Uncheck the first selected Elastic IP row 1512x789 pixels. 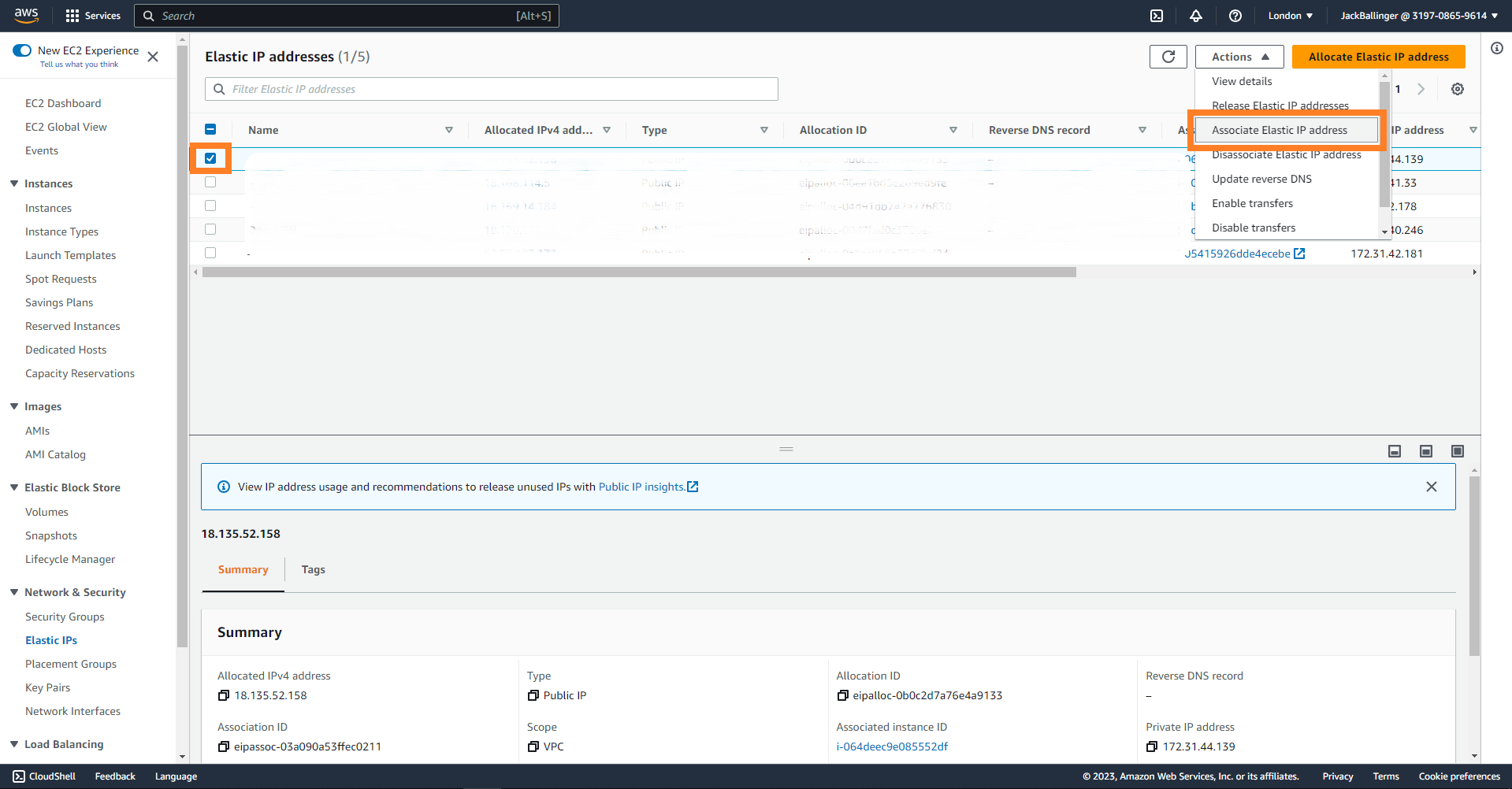[210, 158]
